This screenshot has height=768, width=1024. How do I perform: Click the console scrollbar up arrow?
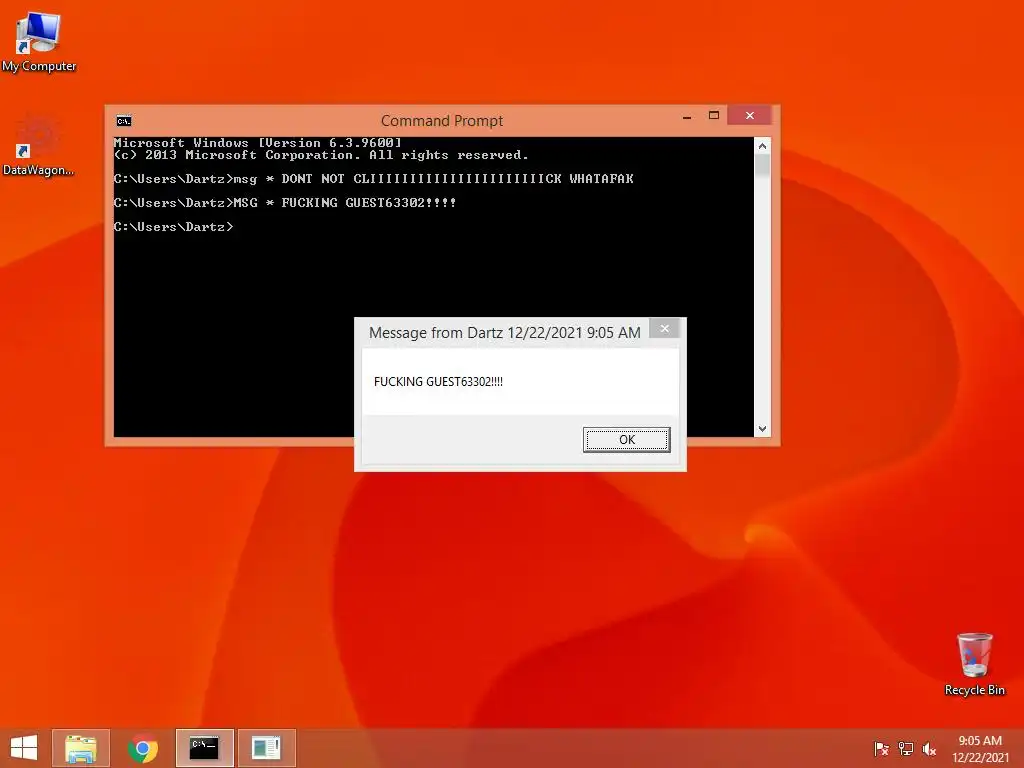[762, 146]
